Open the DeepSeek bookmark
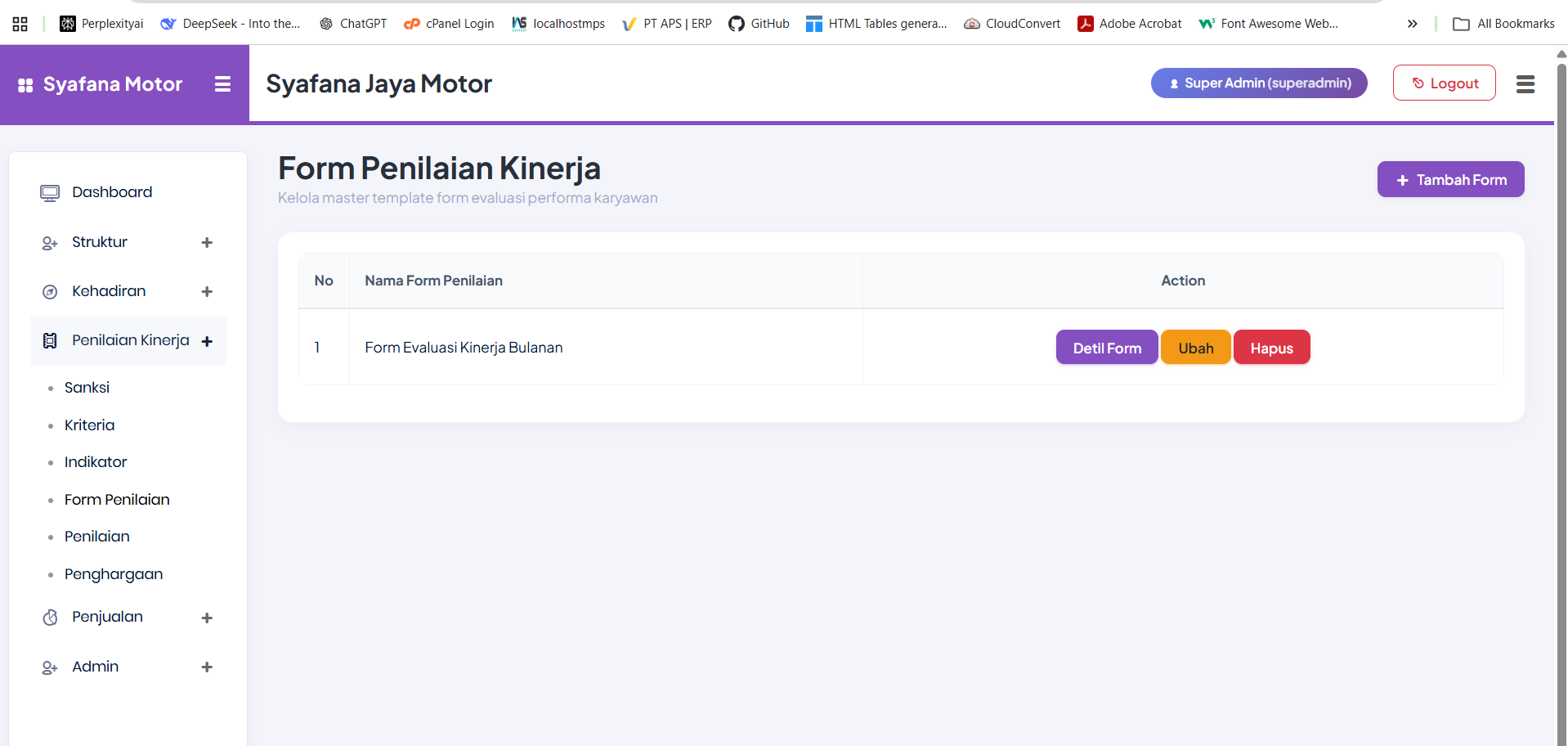1568x746 pixels. tap(231, 24)
